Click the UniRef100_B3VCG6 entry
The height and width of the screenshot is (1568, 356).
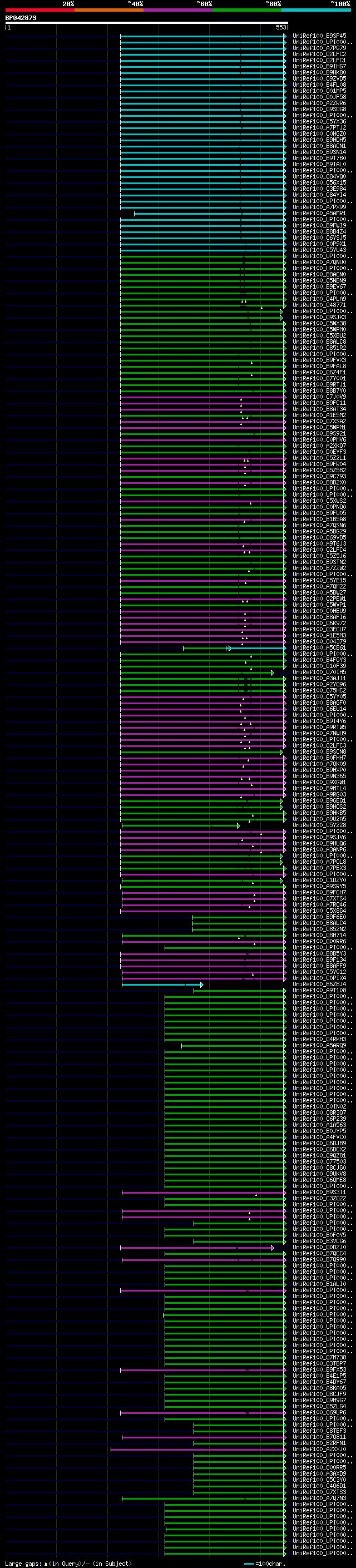tap(319, 1241)
